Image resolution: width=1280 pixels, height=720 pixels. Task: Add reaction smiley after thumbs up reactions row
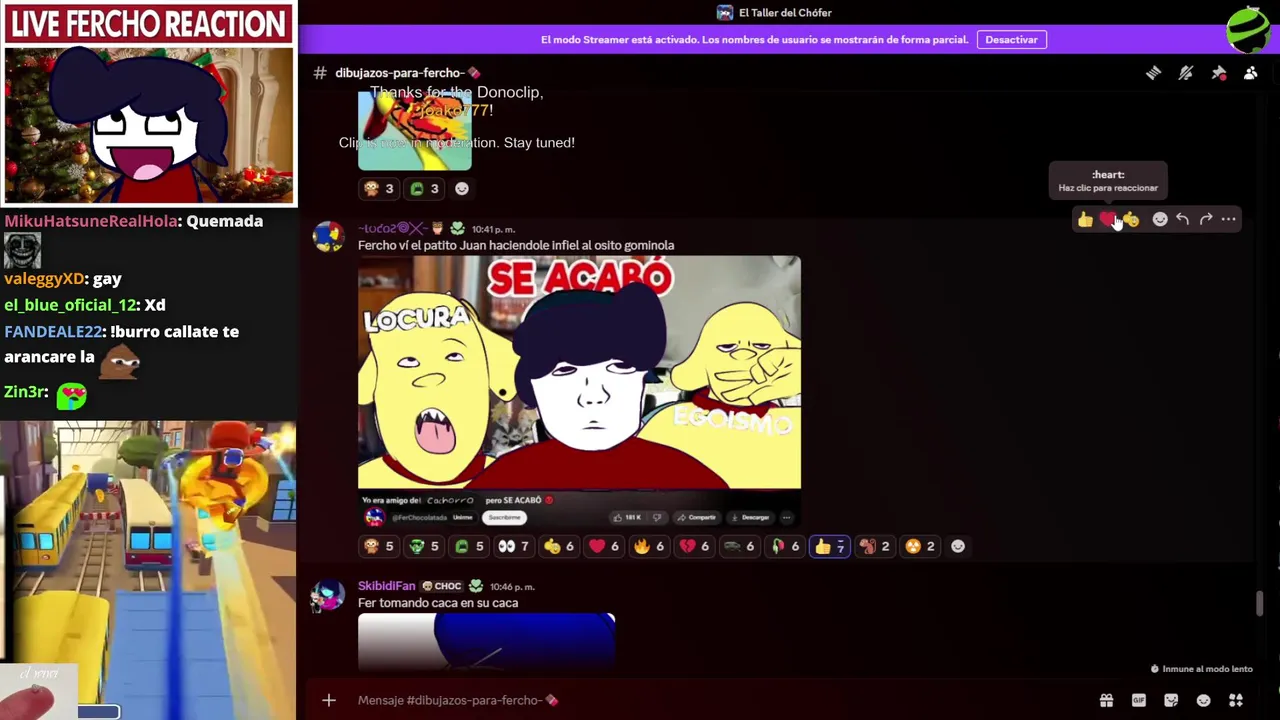coord(958,546)
